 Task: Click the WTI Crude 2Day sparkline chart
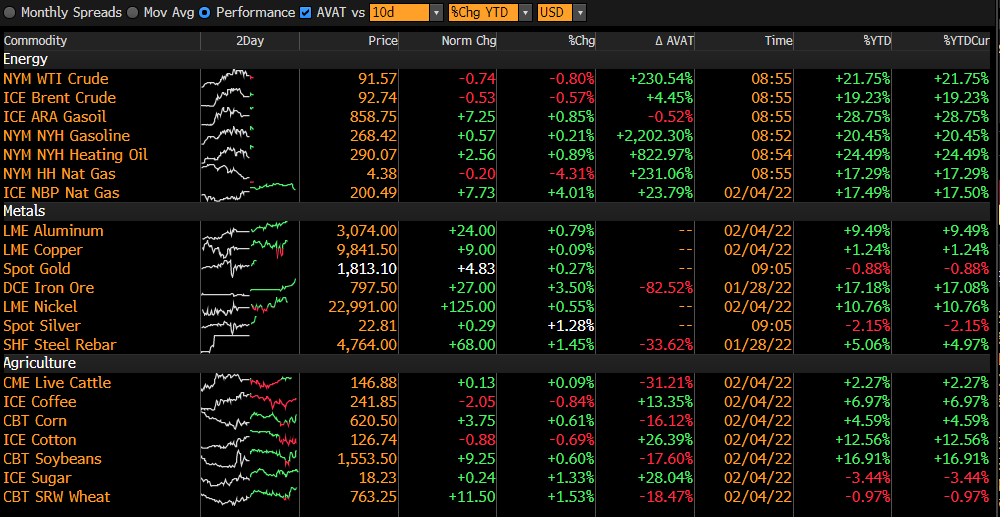pyautogui.click(x=228, y=79)
